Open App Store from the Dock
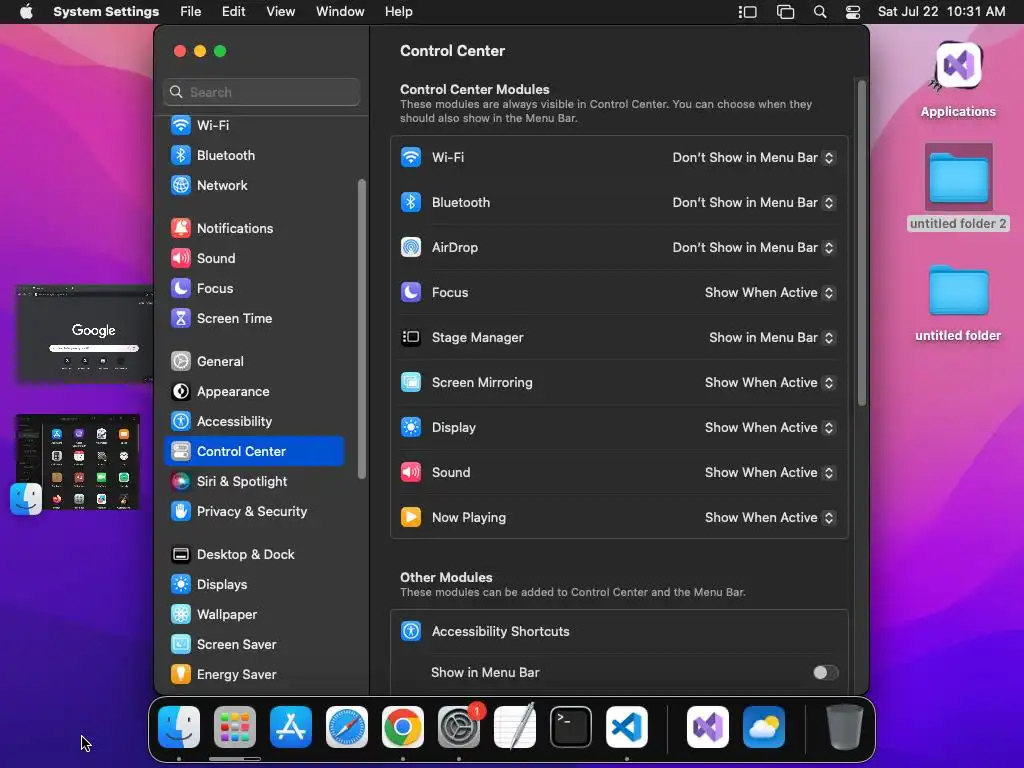 [x=291, y=727]
